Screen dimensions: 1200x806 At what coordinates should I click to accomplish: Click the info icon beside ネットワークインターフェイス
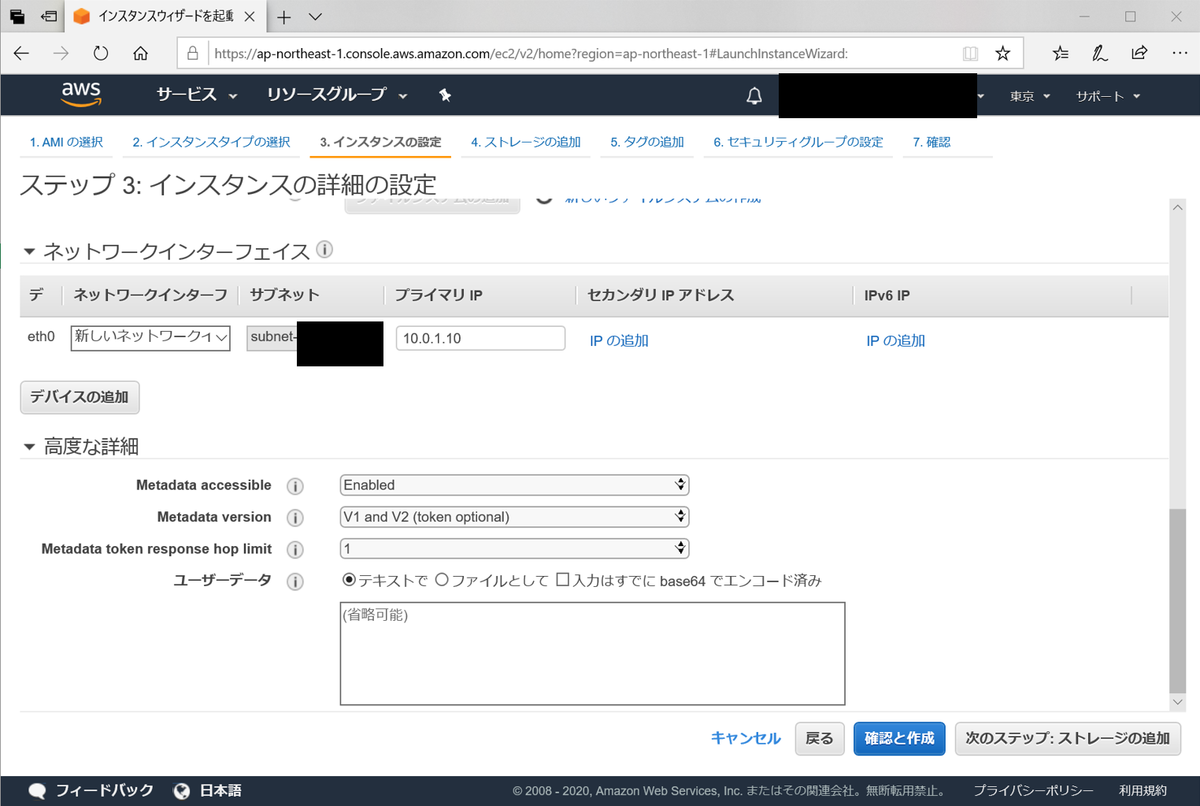324,250
